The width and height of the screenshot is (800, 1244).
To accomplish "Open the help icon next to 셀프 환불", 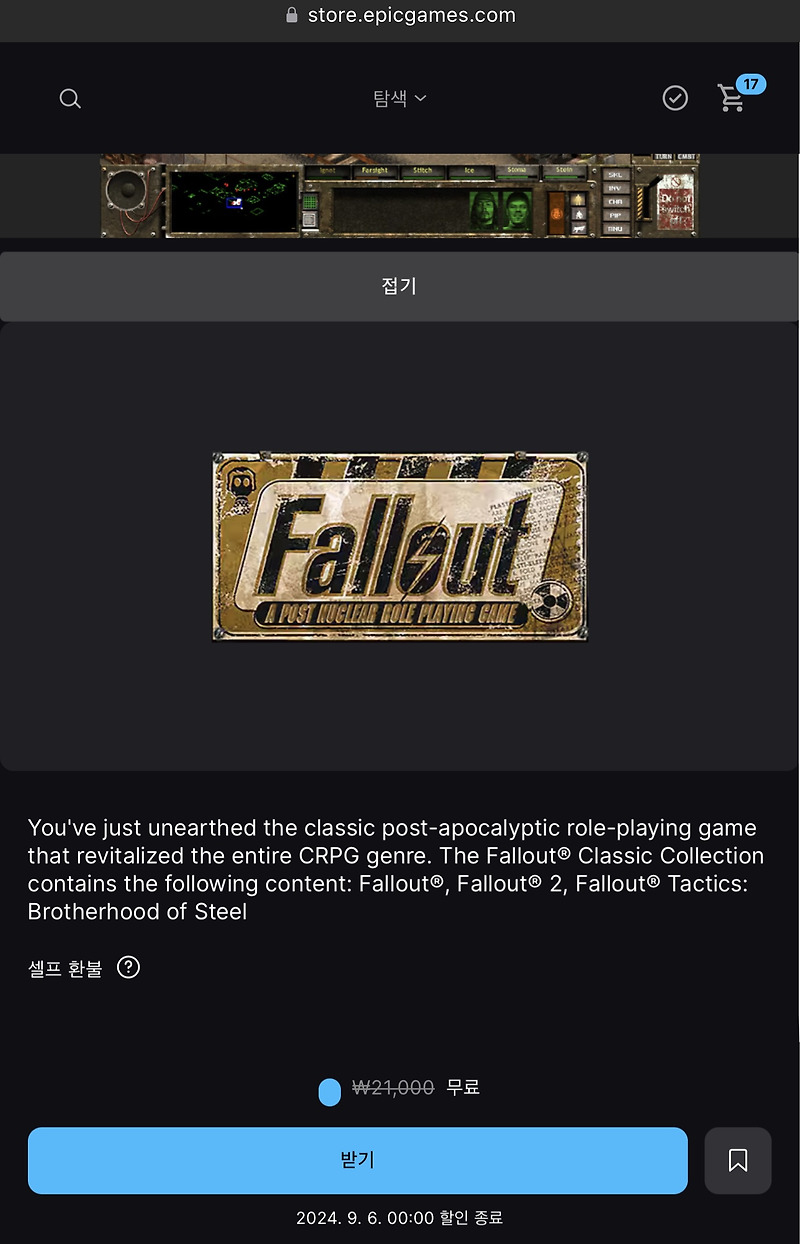I will (x=128, y=968).
